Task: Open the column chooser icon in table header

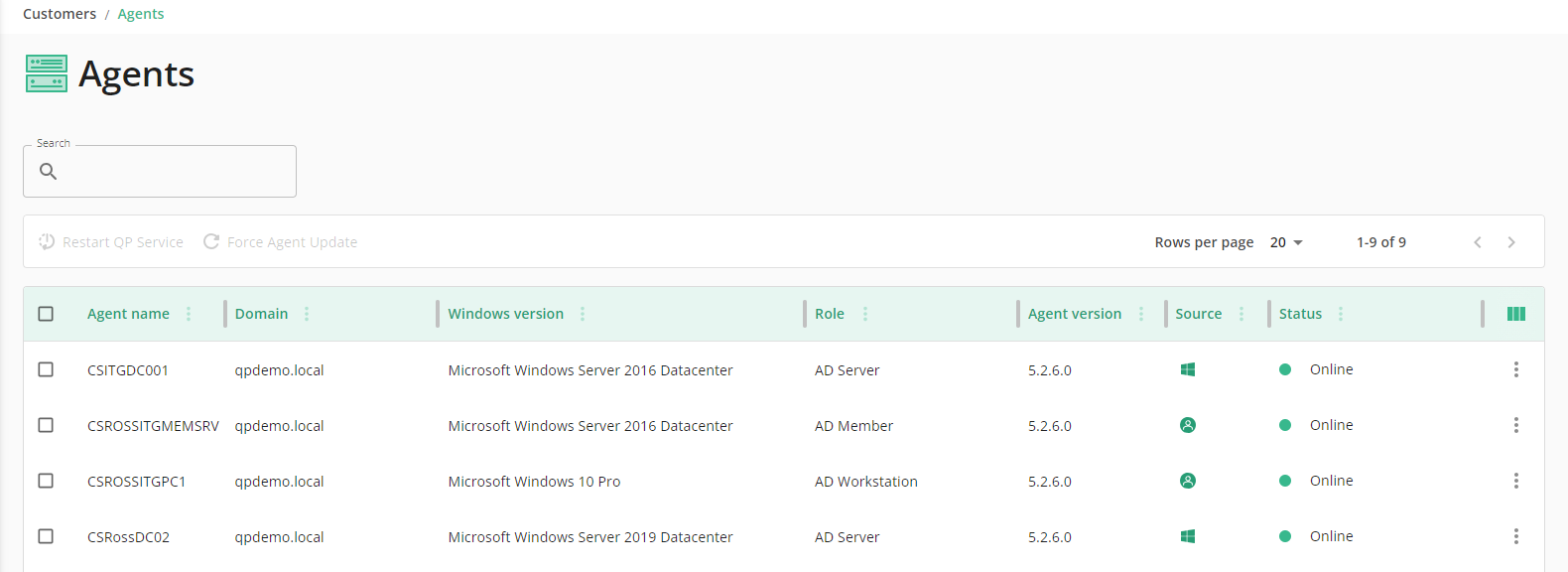Action: pyautogui.click(x=1515, y=314)
